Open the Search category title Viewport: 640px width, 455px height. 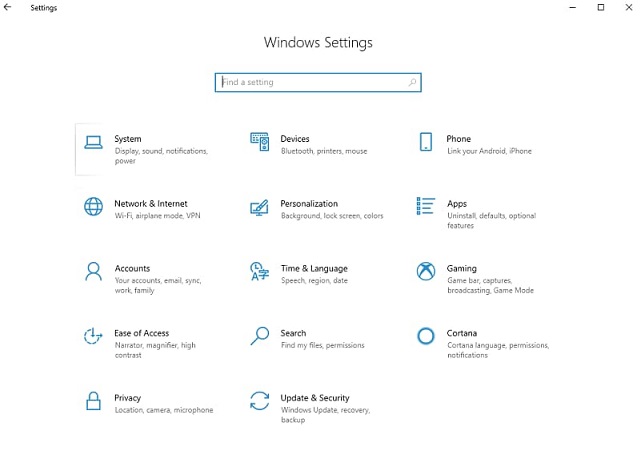coord(293,333)
